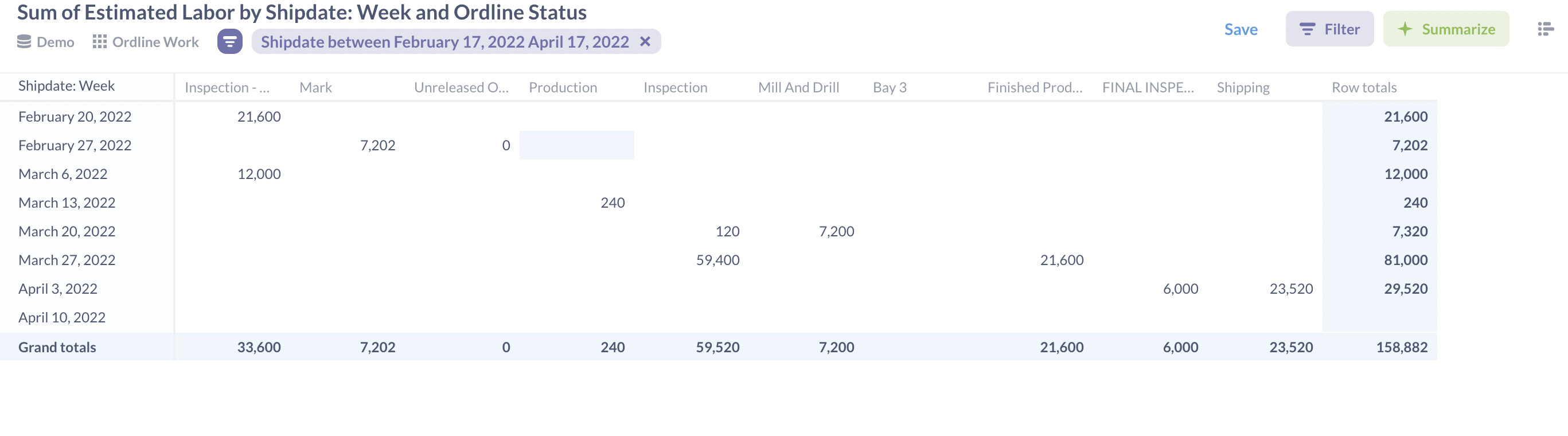Viewport: 1568px width, 436px height.
Task: Click the Filter button
Action: [1329, 29]
